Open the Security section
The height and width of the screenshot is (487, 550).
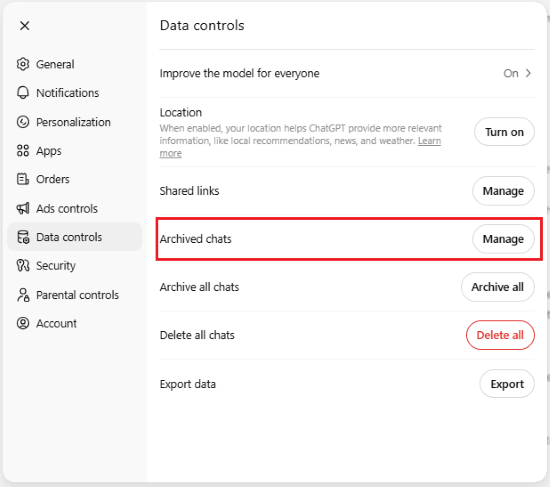pos(74,266)
